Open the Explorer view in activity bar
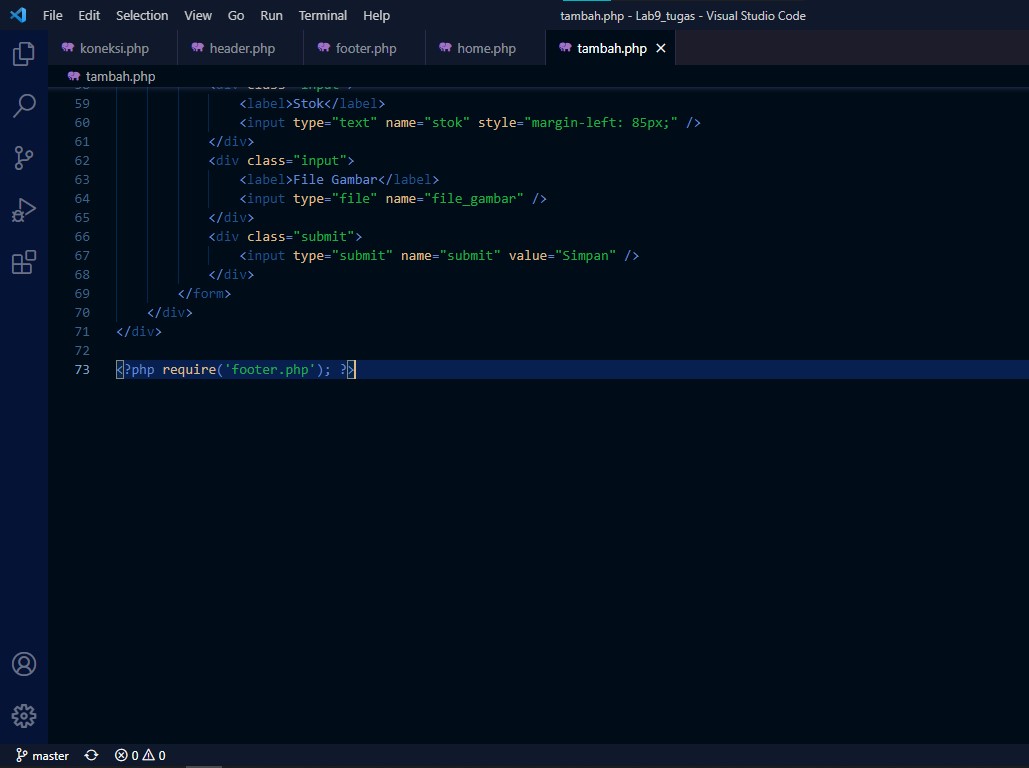 (24, 54)
